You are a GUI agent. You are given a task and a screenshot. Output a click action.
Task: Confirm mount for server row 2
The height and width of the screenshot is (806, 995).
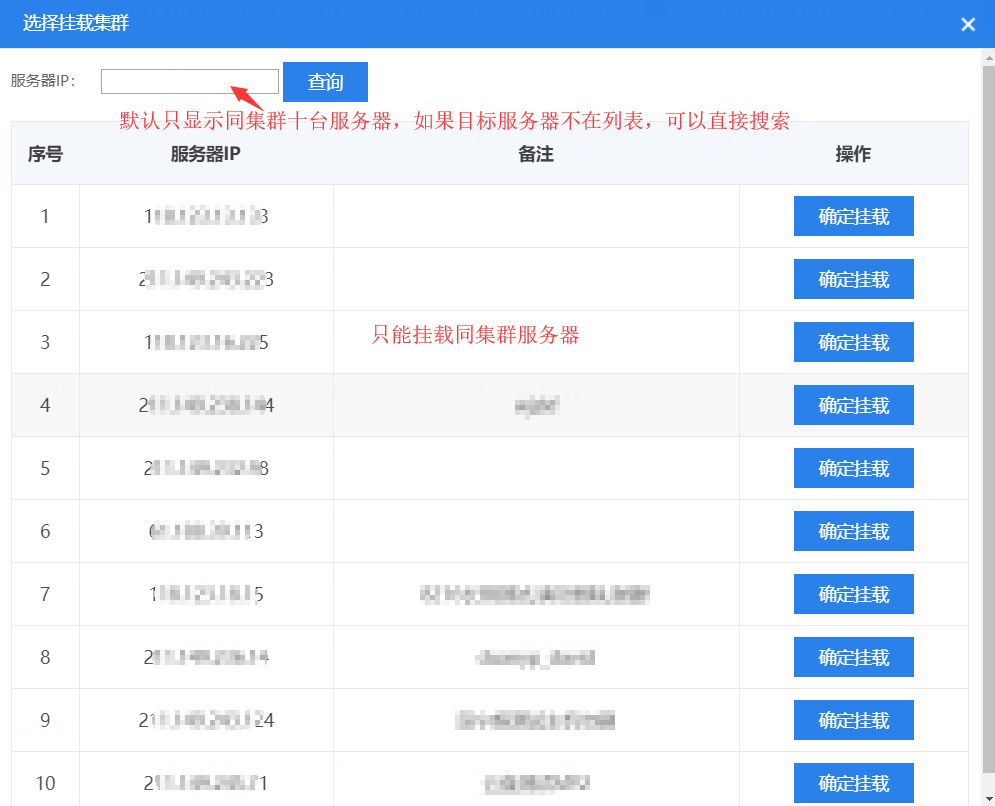[853, 279]
